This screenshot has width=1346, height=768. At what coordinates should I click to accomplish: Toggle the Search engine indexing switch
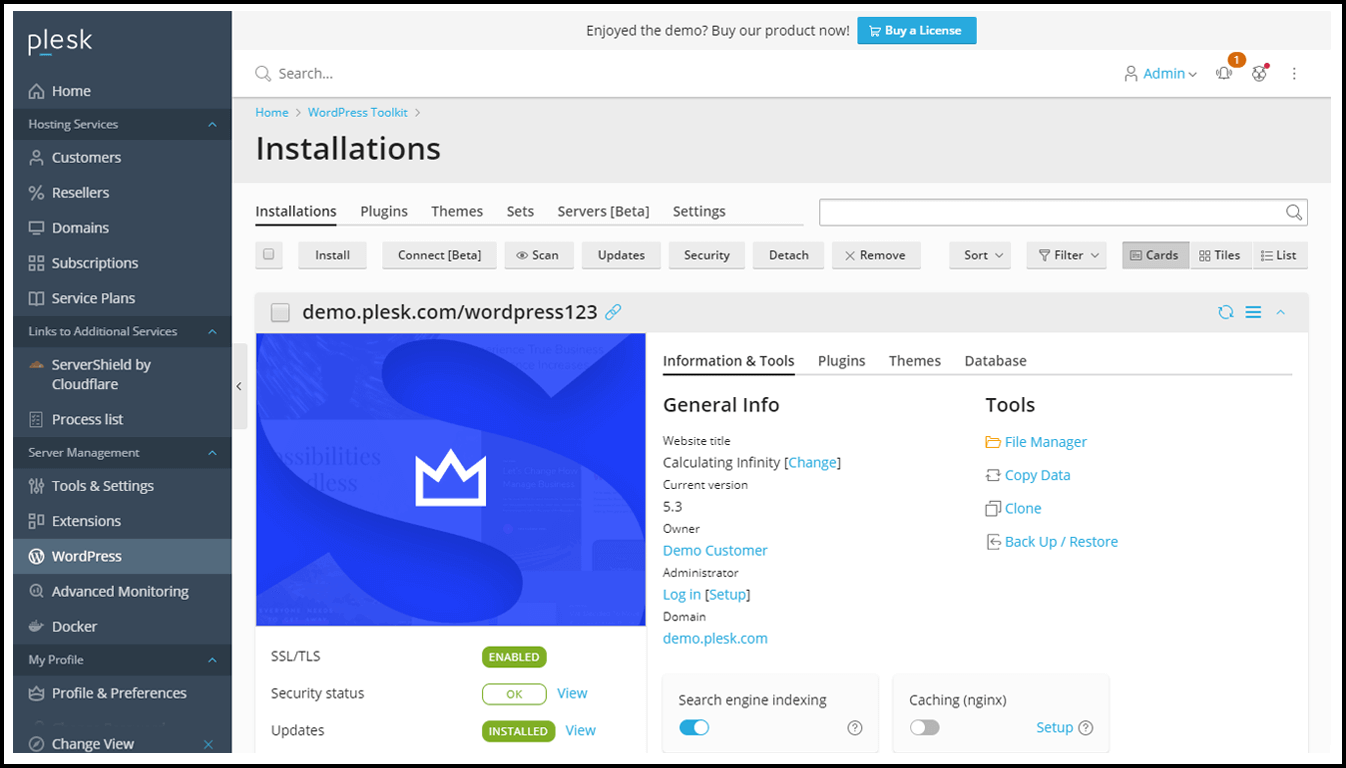tap(694, 727)
